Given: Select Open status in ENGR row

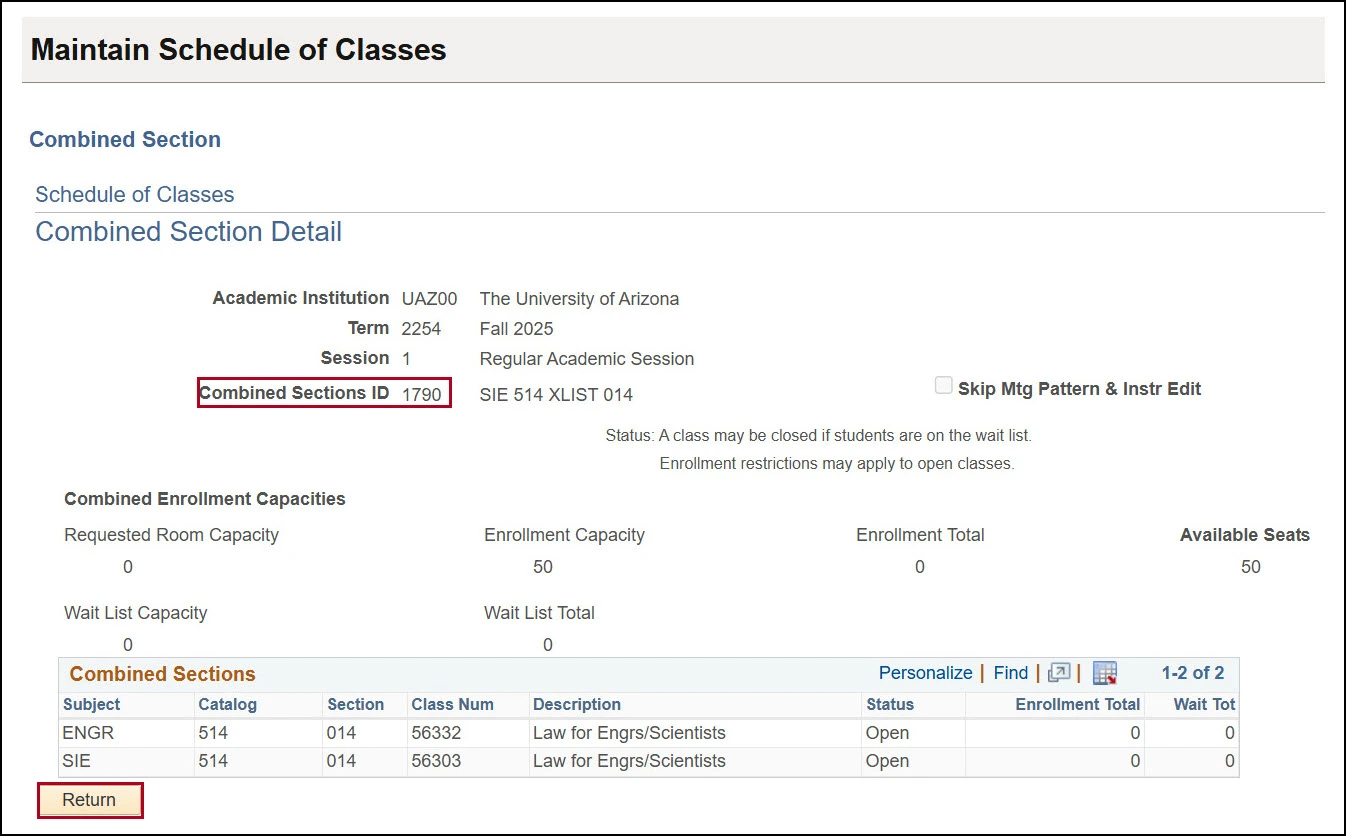Looking at the screenshot, I should click(x=887, y=733).
